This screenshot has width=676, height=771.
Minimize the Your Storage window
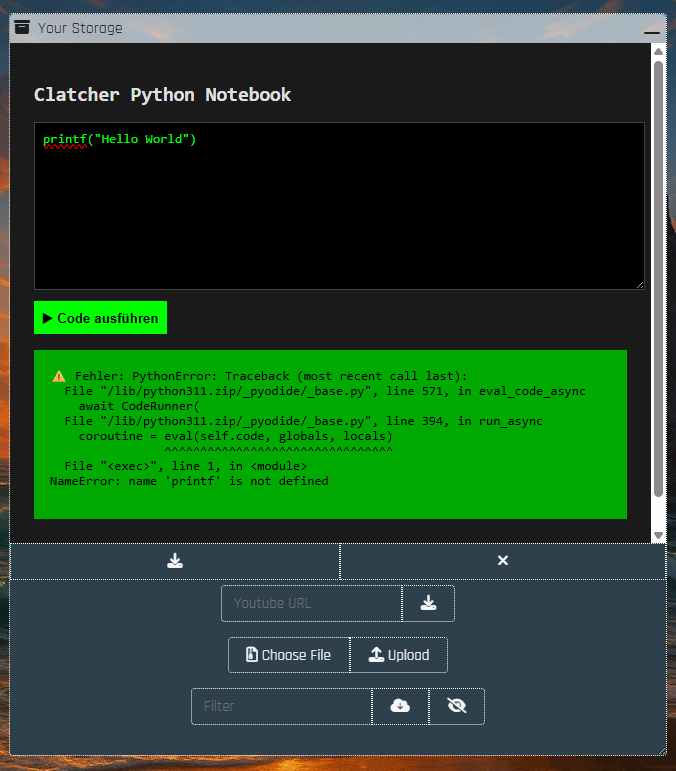click(651, 32)
